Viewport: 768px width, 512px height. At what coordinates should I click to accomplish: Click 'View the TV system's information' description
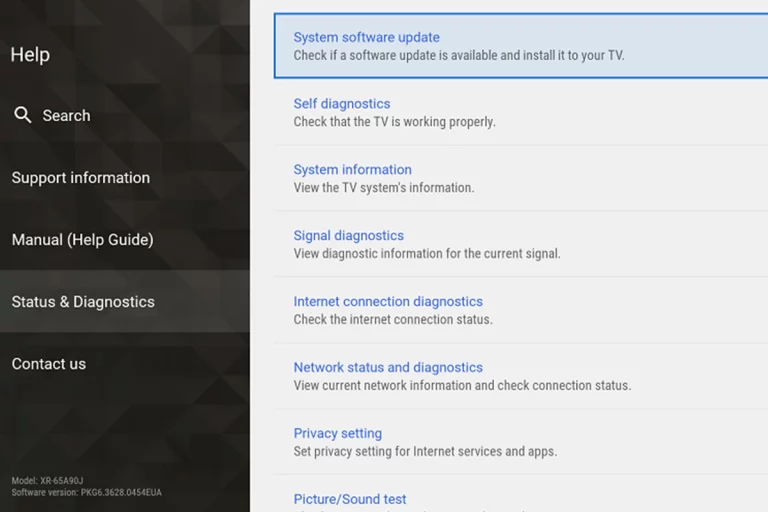tap(384, 188)
